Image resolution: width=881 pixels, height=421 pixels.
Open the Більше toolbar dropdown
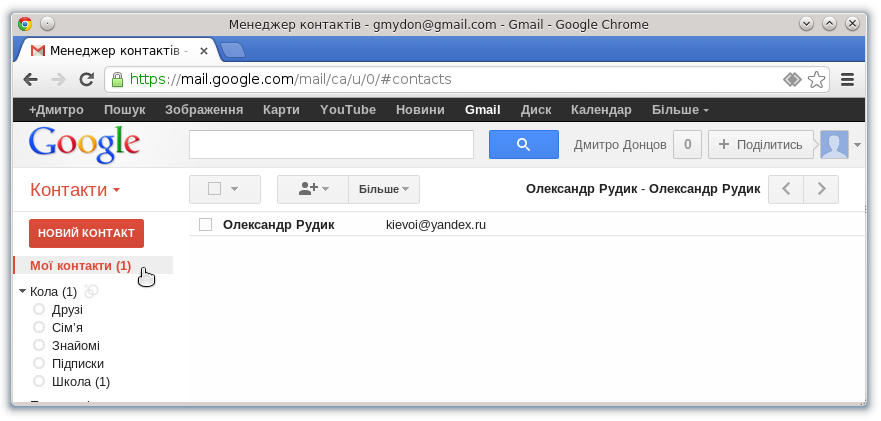pos(384,189)
